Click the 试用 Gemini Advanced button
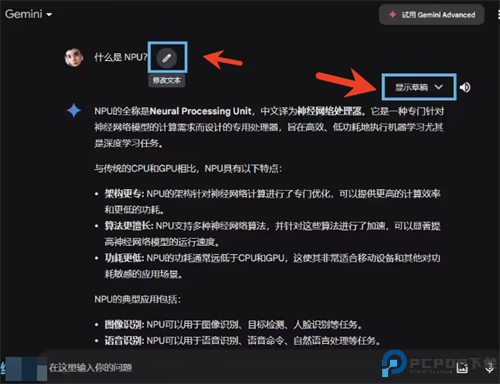The height and width of the screenshot is (384, 500). tap(432, 15)
